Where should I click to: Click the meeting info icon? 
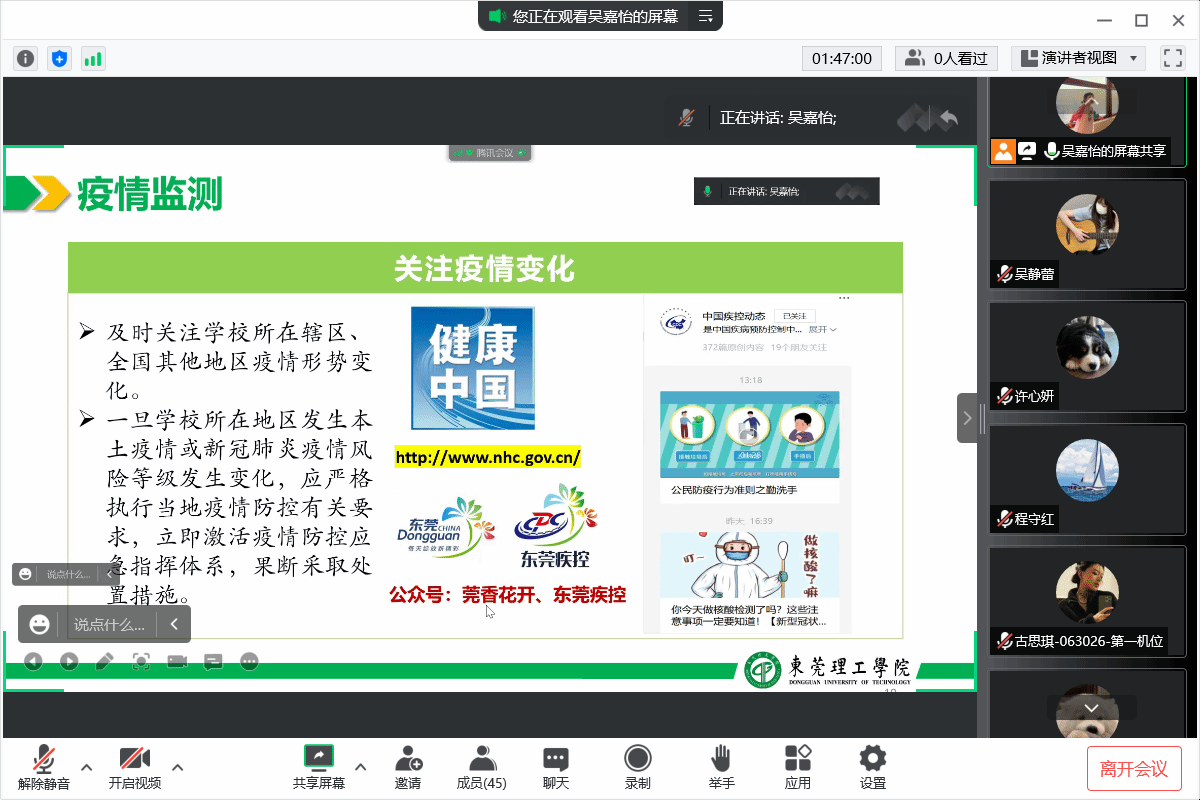(x=25, y=59)
